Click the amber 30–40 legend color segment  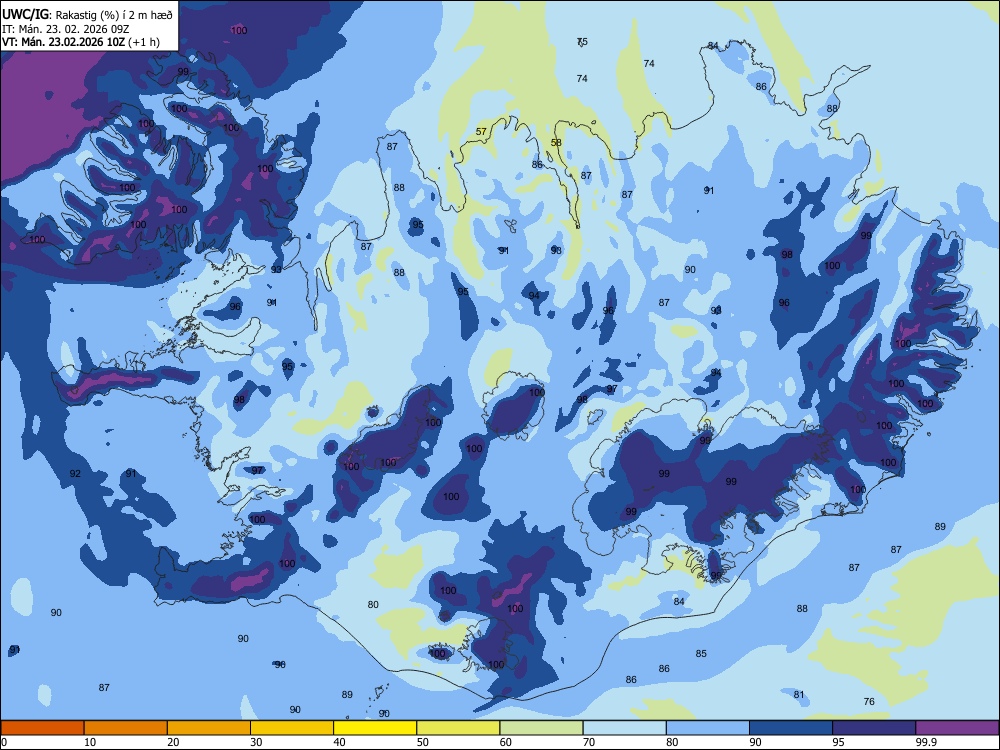(x=292, y=728)
